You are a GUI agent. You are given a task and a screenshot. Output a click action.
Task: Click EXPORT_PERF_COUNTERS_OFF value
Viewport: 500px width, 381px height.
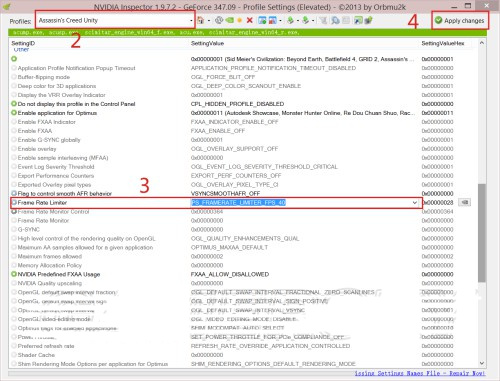point(236,176)
